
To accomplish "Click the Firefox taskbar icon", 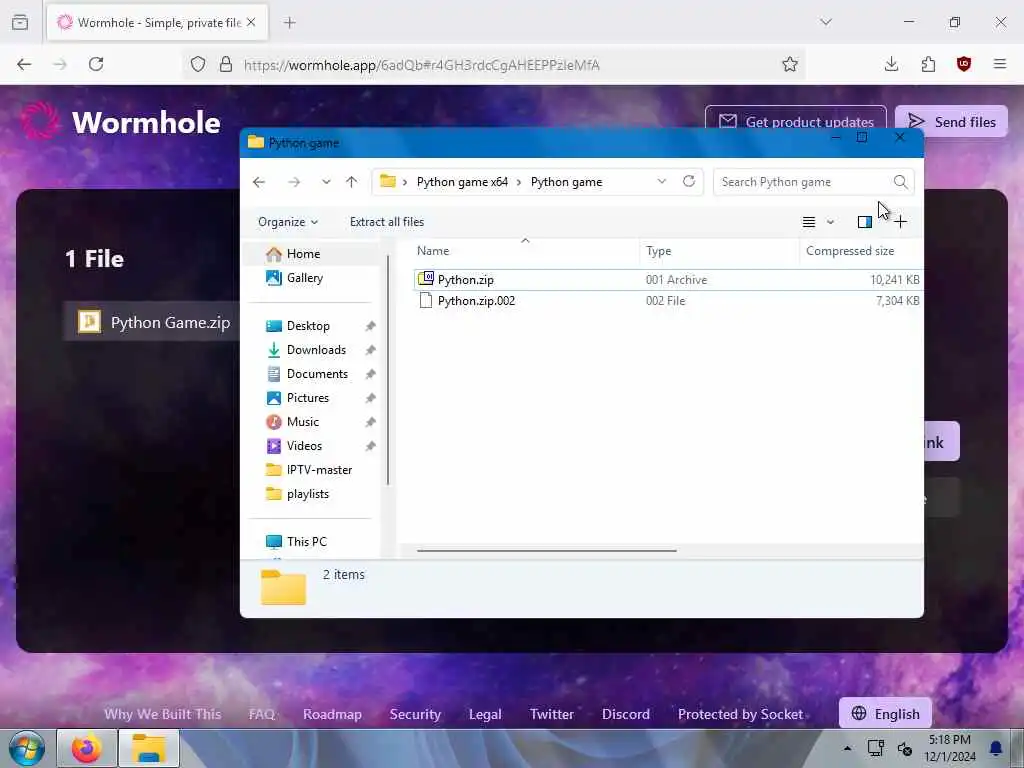I will [x=86, y=748].
